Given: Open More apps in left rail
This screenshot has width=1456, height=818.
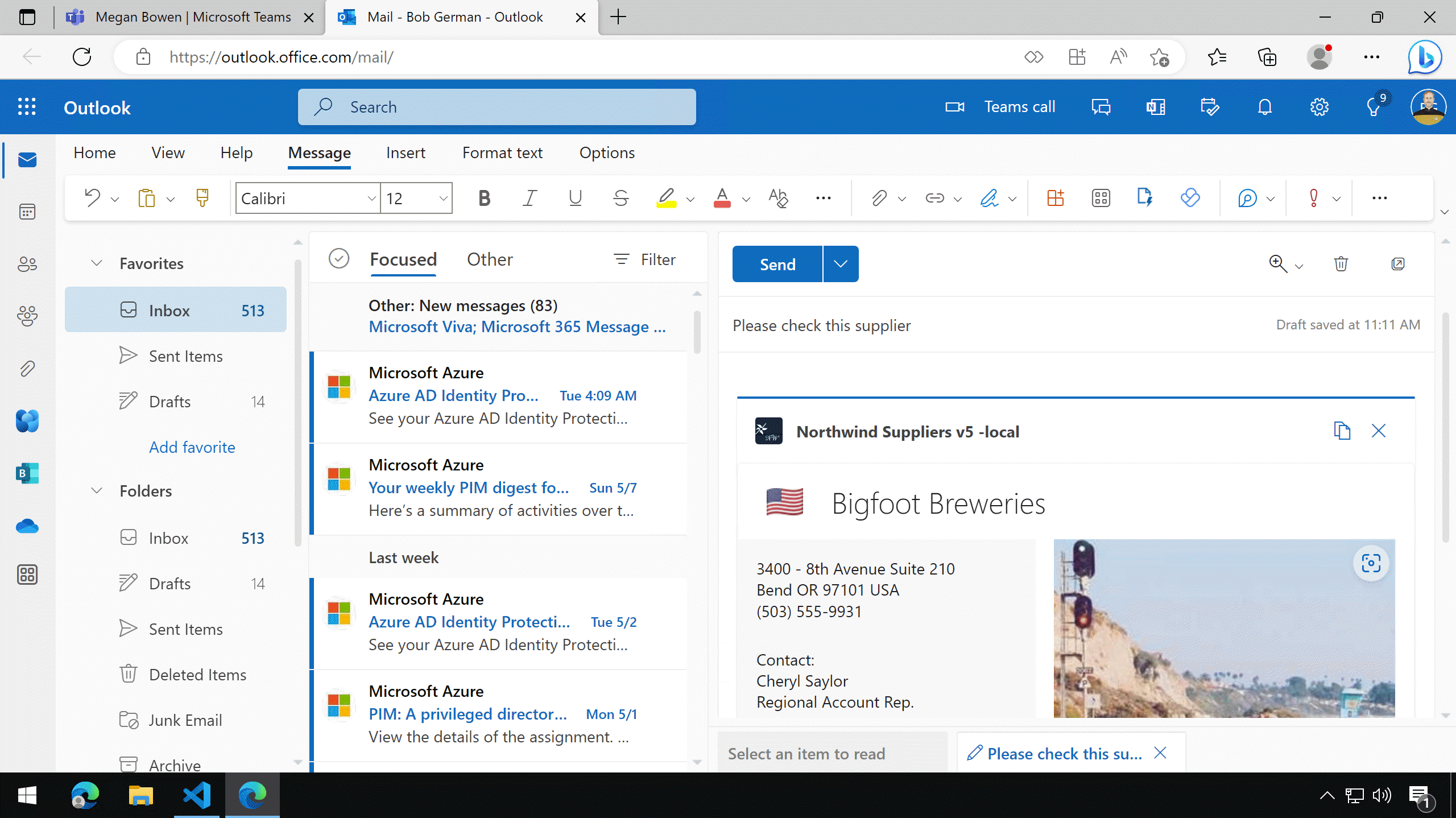Looking at the screenshot, I should click(27, 575).
